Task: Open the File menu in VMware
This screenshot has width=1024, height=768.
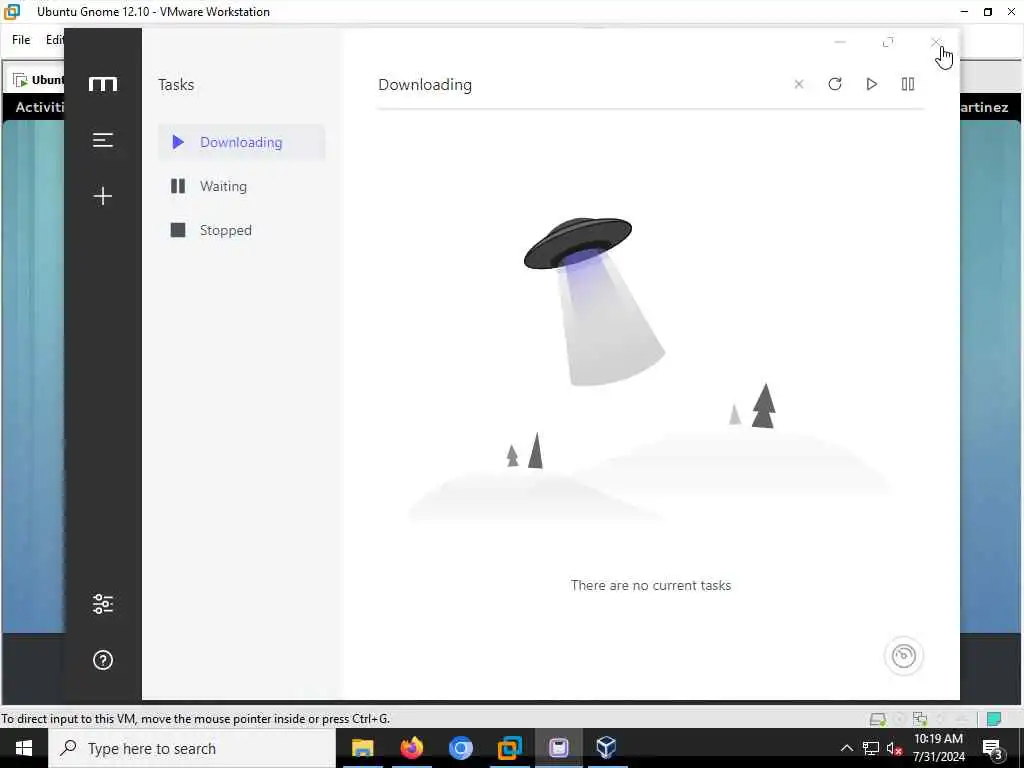Action: coord(21,40)
